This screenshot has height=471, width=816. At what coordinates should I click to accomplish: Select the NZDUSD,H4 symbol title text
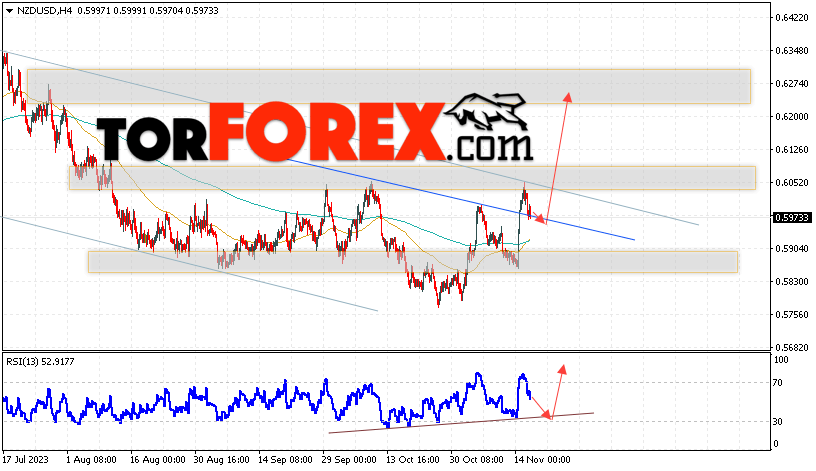tap(45, 10)
